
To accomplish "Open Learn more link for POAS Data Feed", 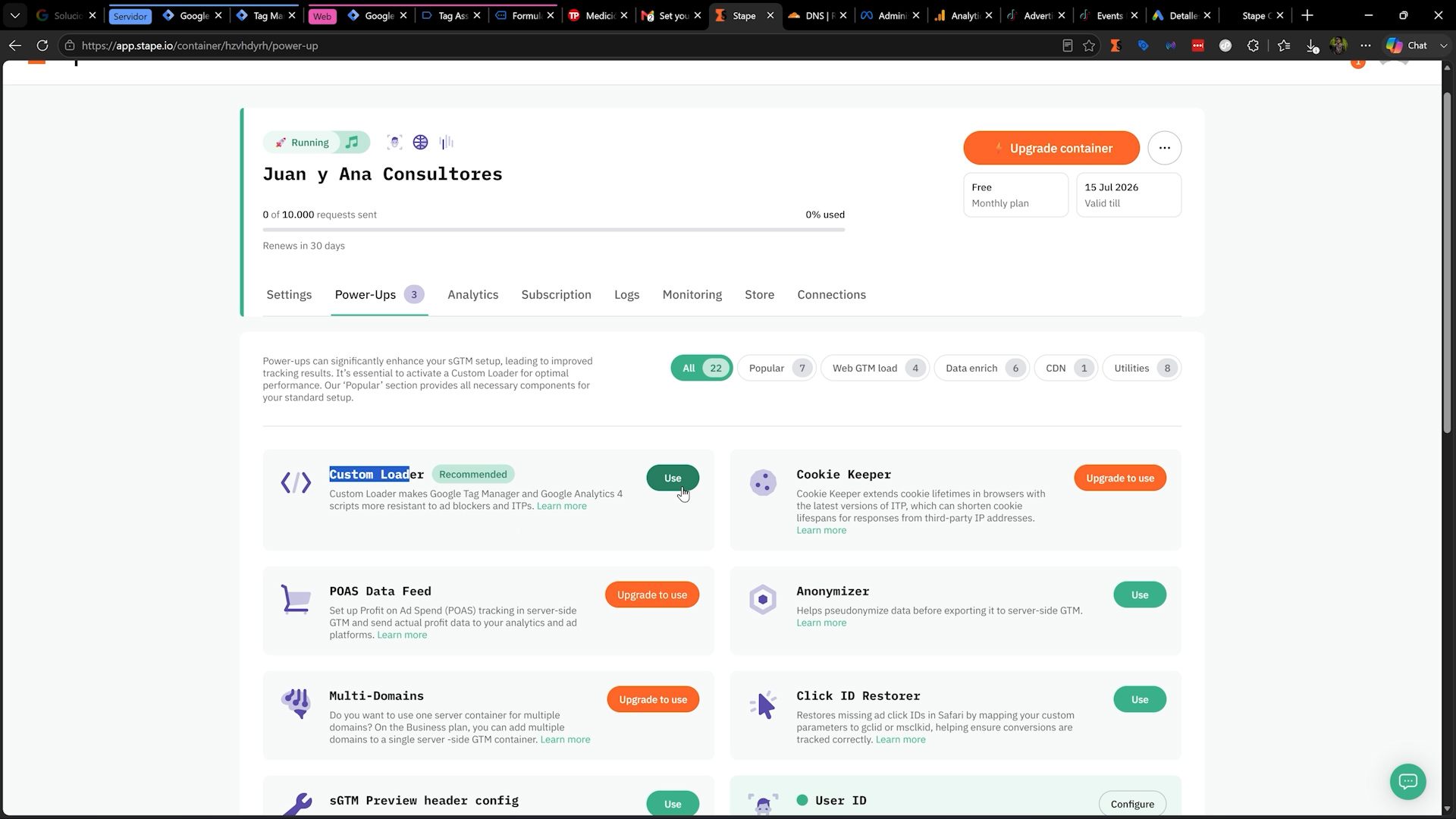I will click(x=402, y=635).
